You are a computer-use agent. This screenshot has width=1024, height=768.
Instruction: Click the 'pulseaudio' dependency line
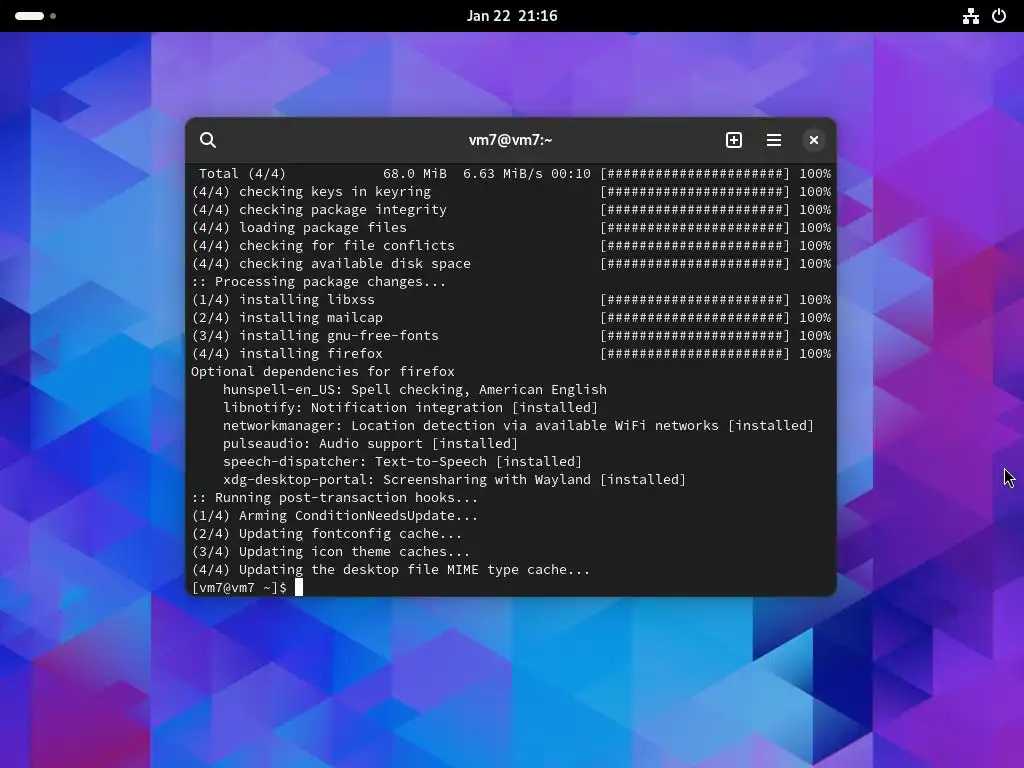click(x=370, y=443)
